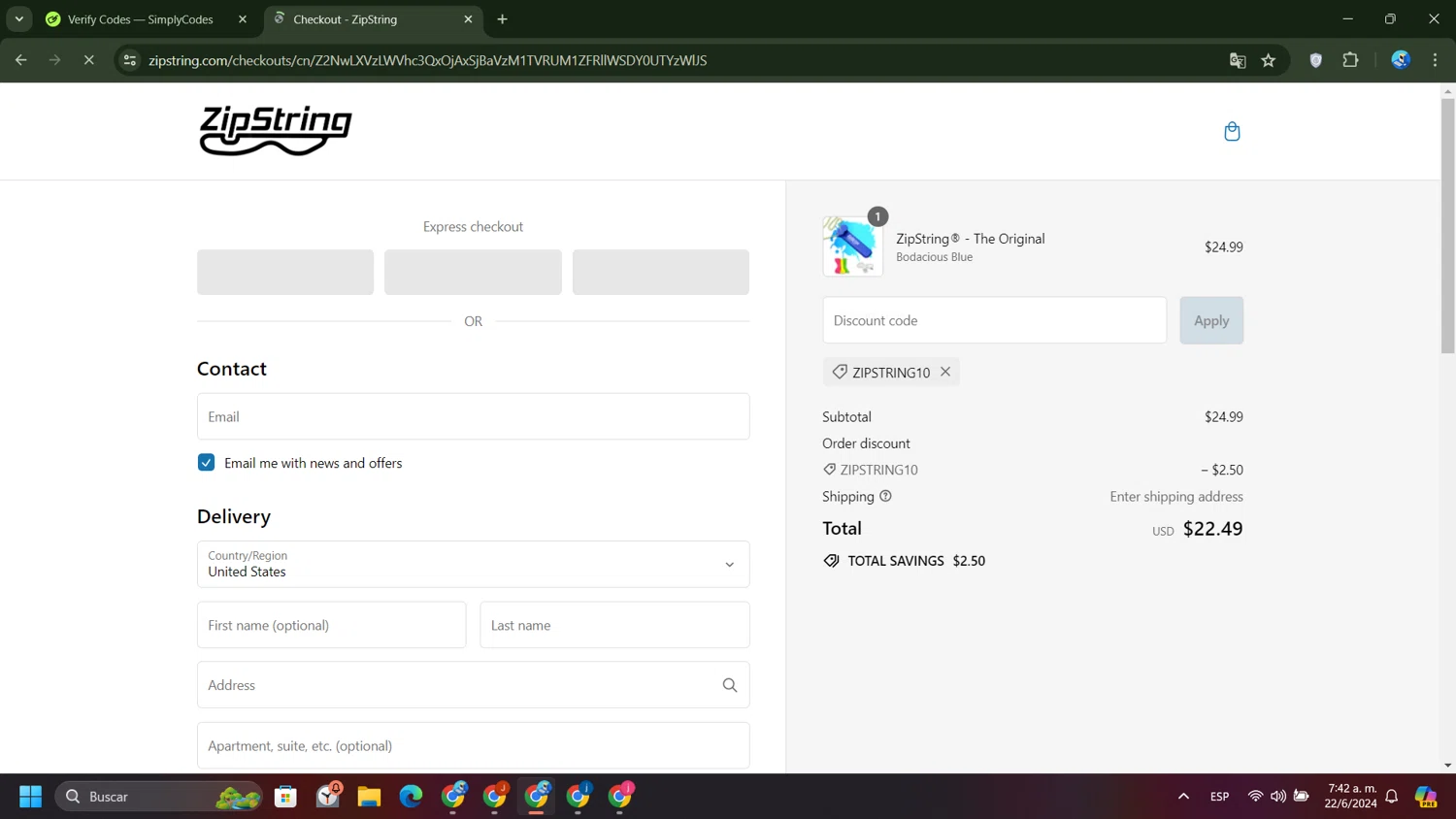Uncheck Email me with news and offers
The height and width of the screenshot is (819, 1456).
click(207, 463)
